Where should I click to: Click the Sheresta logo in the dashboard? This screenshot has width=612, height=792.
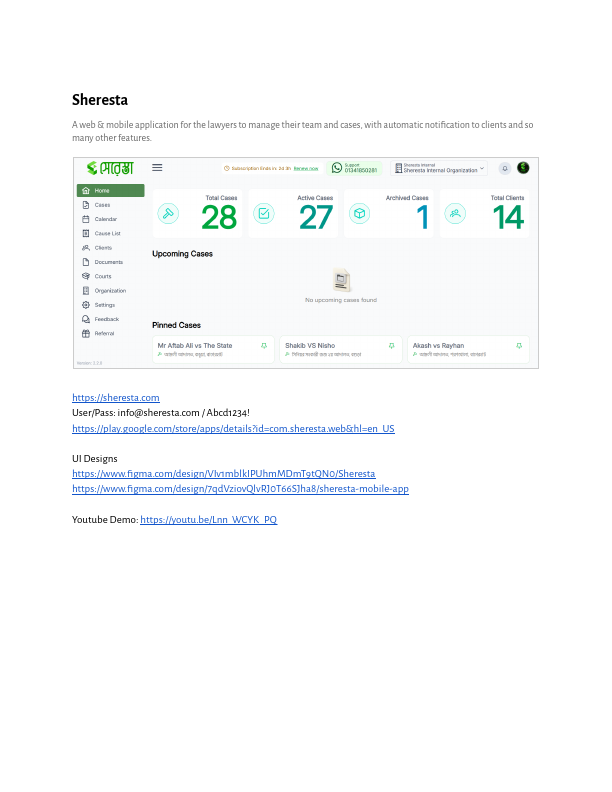pos(110,168)
